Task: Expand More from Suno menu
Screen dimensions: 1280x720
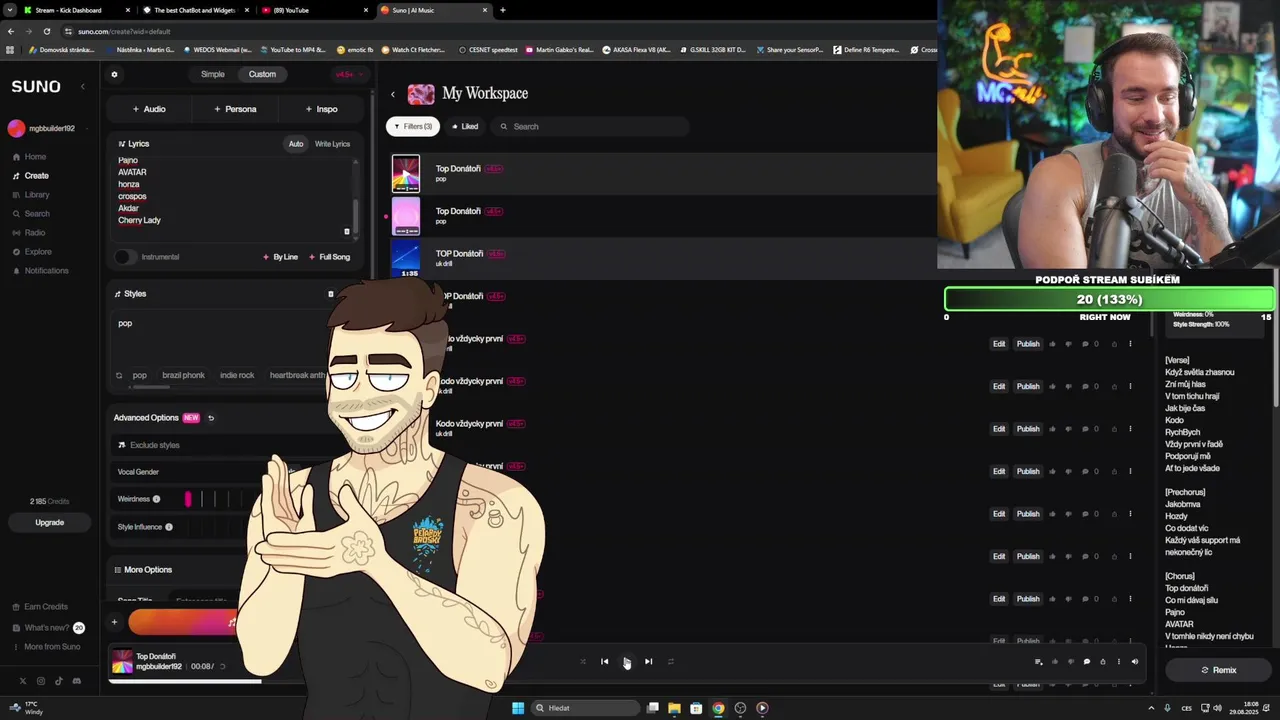Action: (x=47, y=647)
